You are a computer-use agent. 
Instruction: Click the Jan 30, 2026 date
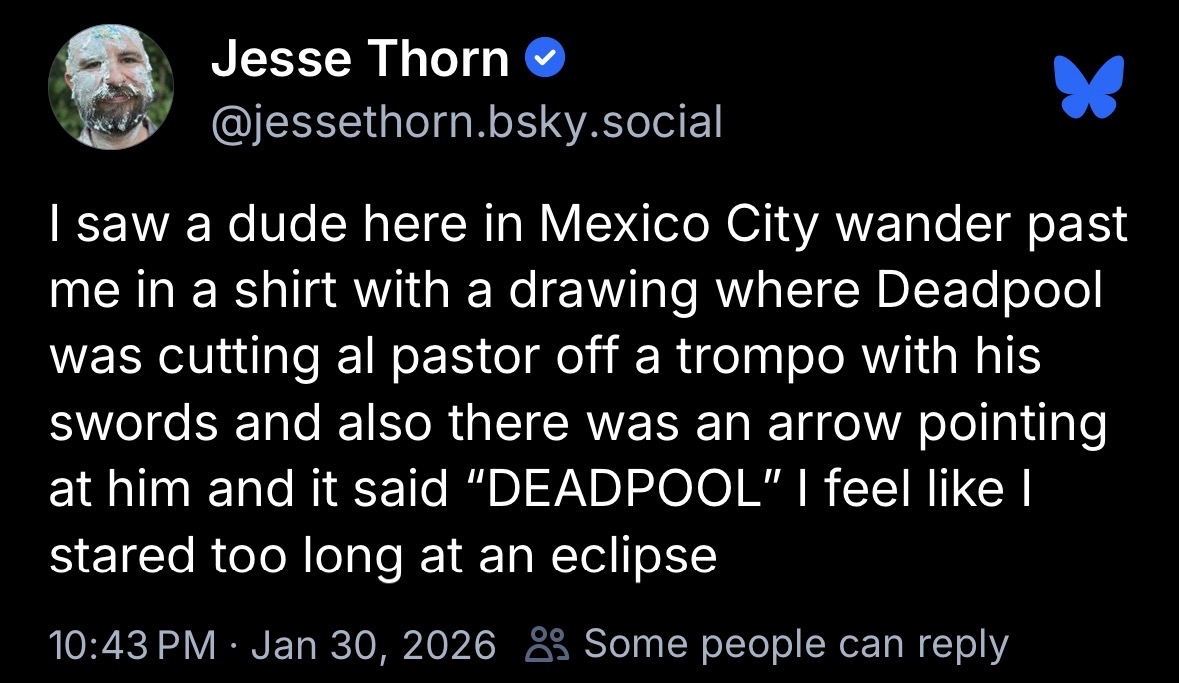373,645
